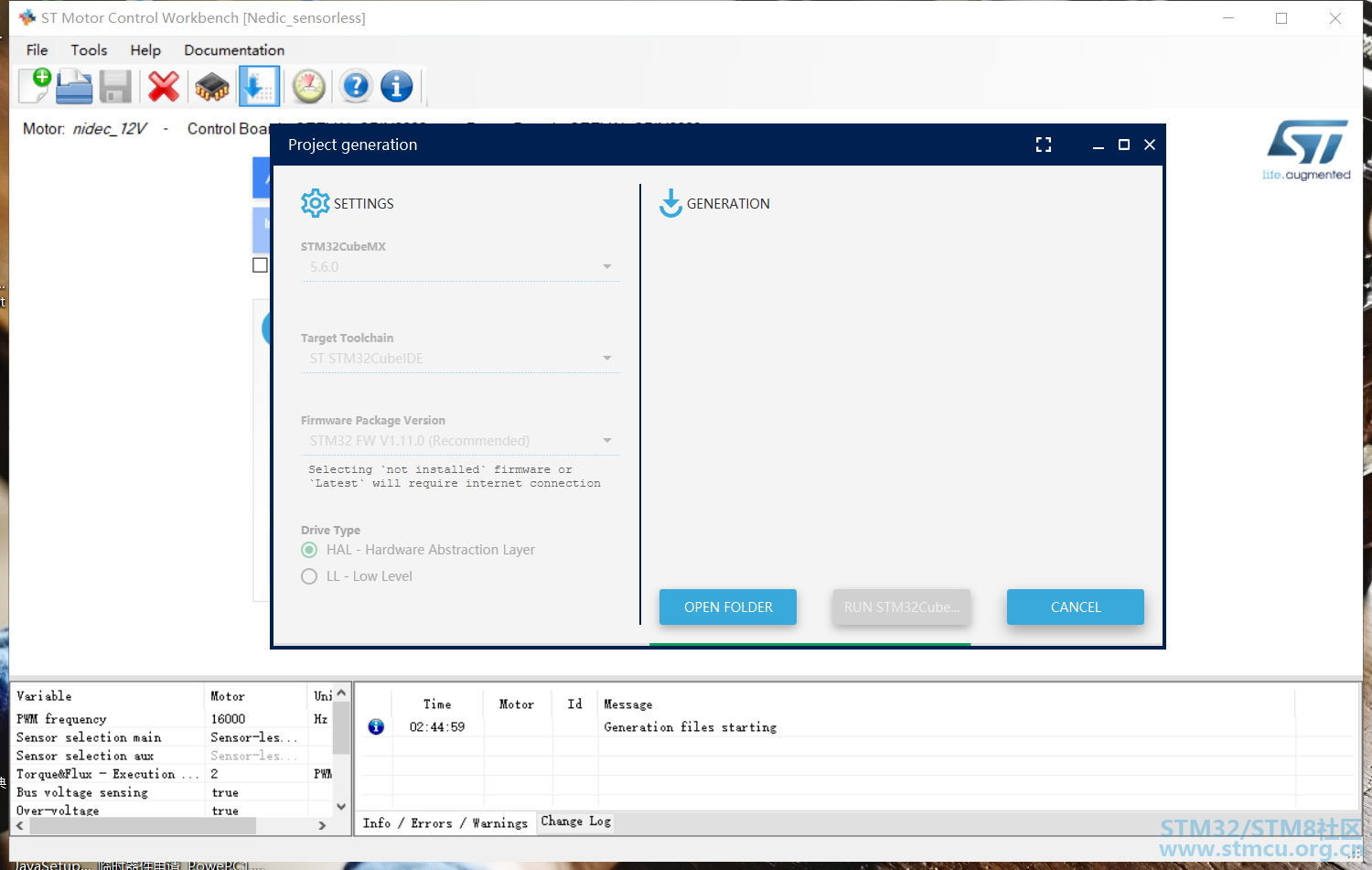The height and width of the screenshot is (870, 1372).
Task: Click the Time column header in log
Action: pyautogui.click(x=437, y=704)
